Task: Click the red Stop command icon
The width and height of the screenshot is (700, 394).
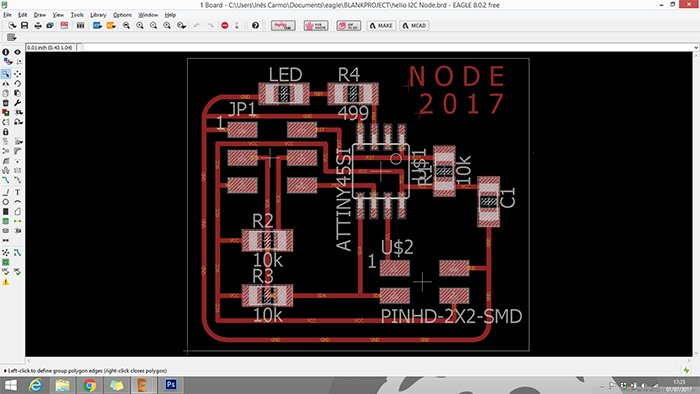Action: coord(225,25)
